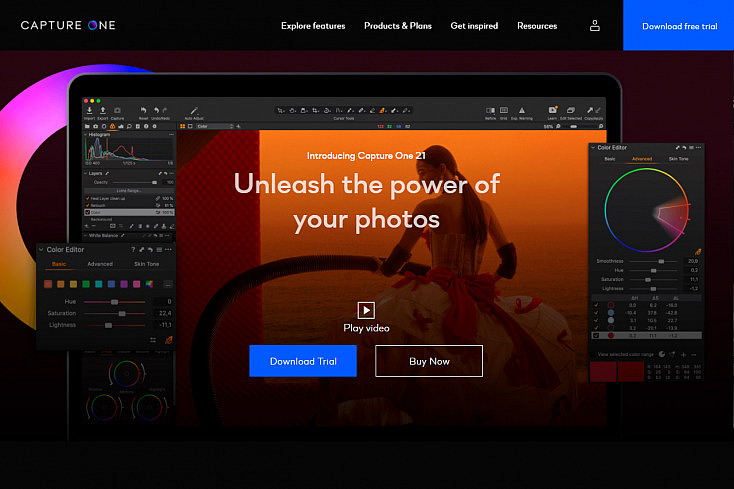
Task: Open the Get inspired menu
Action: point(474,26)
